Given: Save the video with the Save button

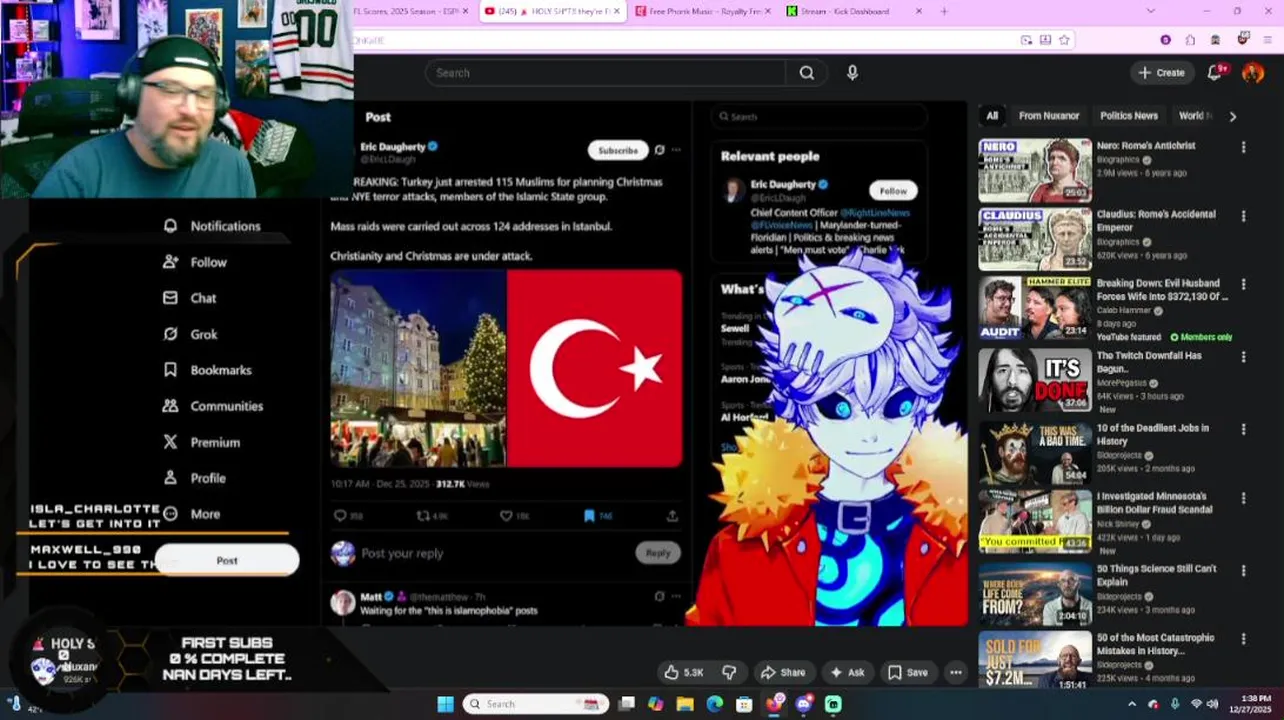Looking at the screenshot, I should [908, 673].
